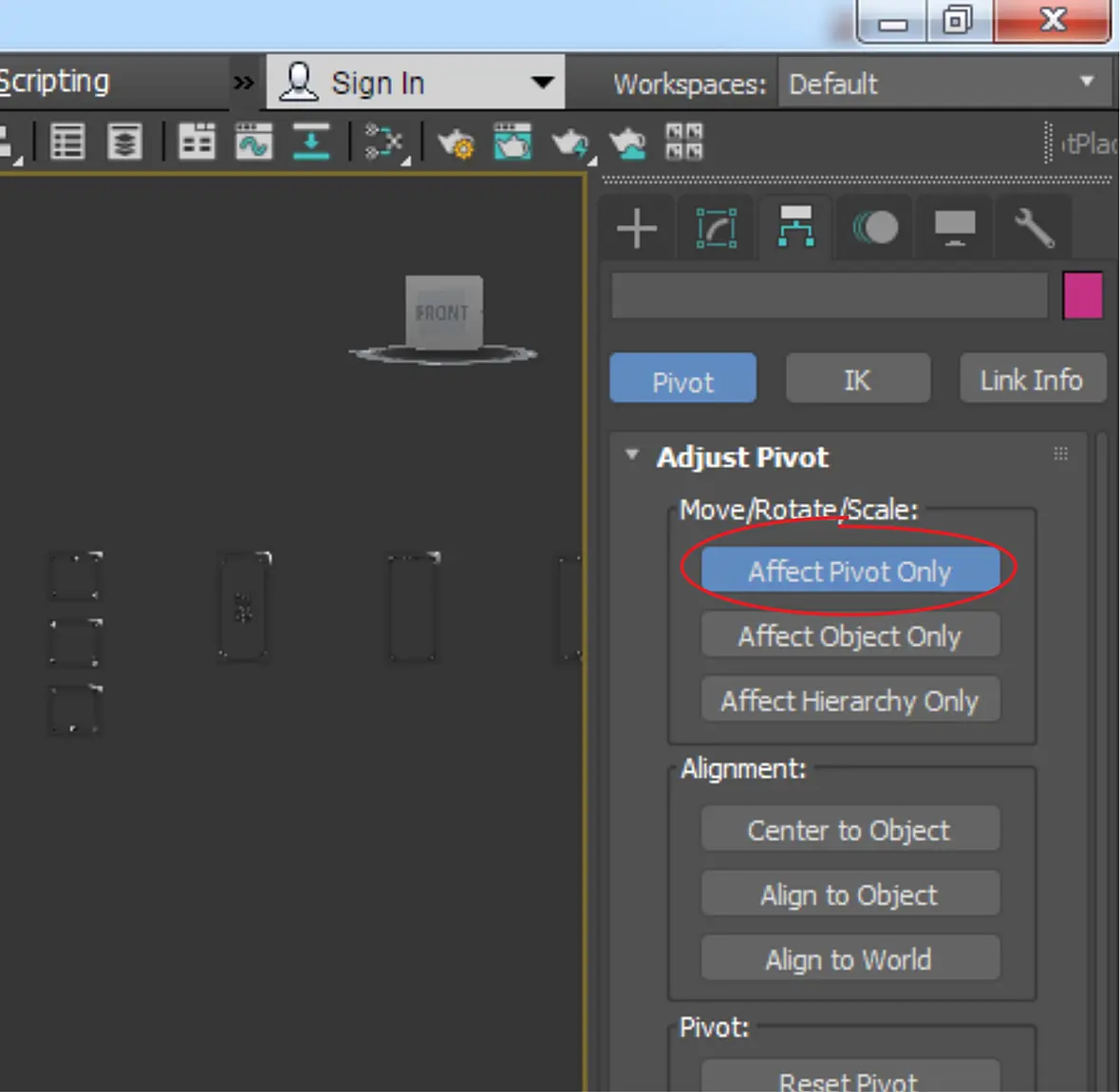This screenshot has width=1120, height=1092.
Task: Open Render Setup teapot with gear
Action: (x=456, y=142)
